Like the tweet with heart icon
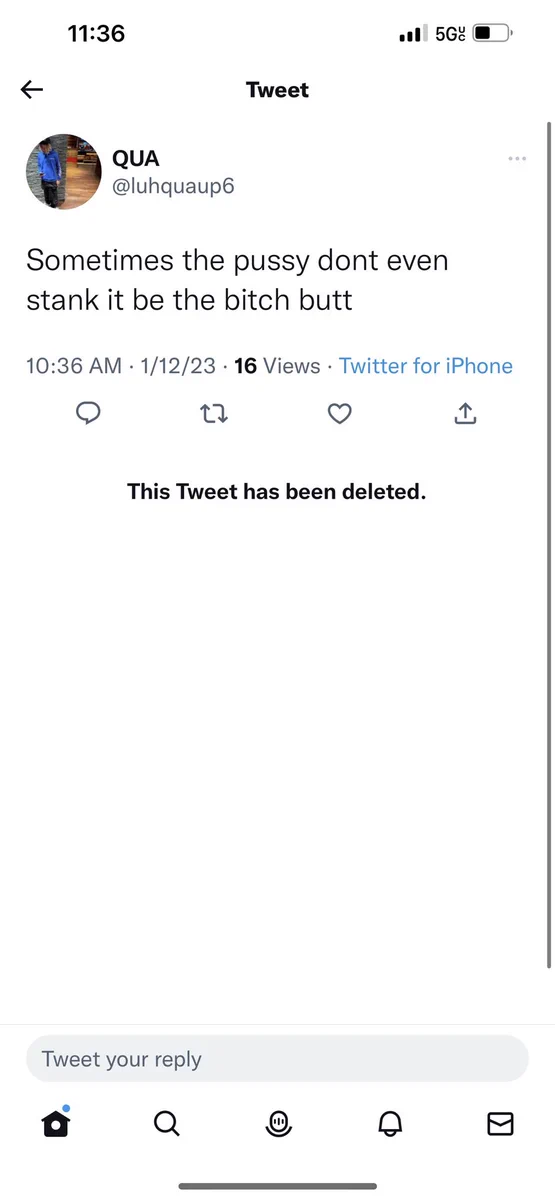555x1200 pixels. [340, 414]
